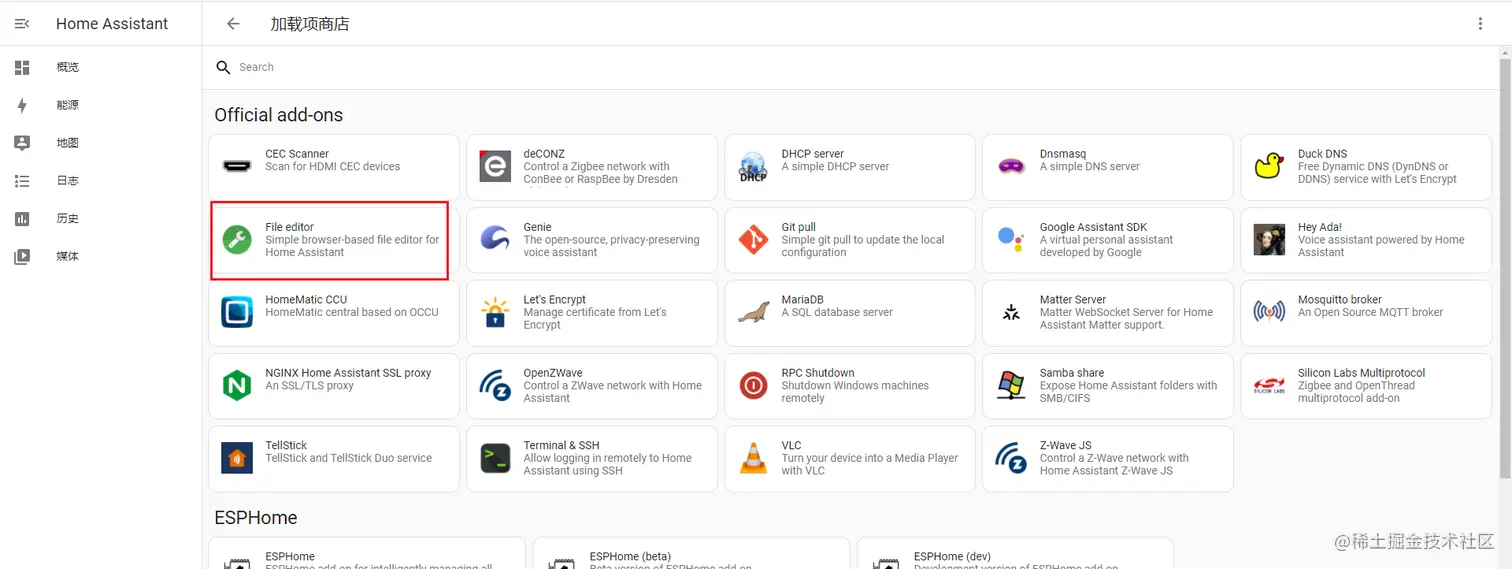Click the Terminal & SSH icon
The width and height of the screenshot is (1512, 569).
[x=495, y=458]
